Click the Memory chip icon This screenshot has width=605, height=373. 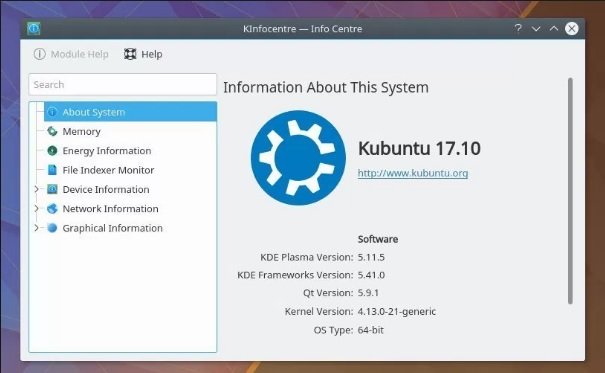[52, 132]
